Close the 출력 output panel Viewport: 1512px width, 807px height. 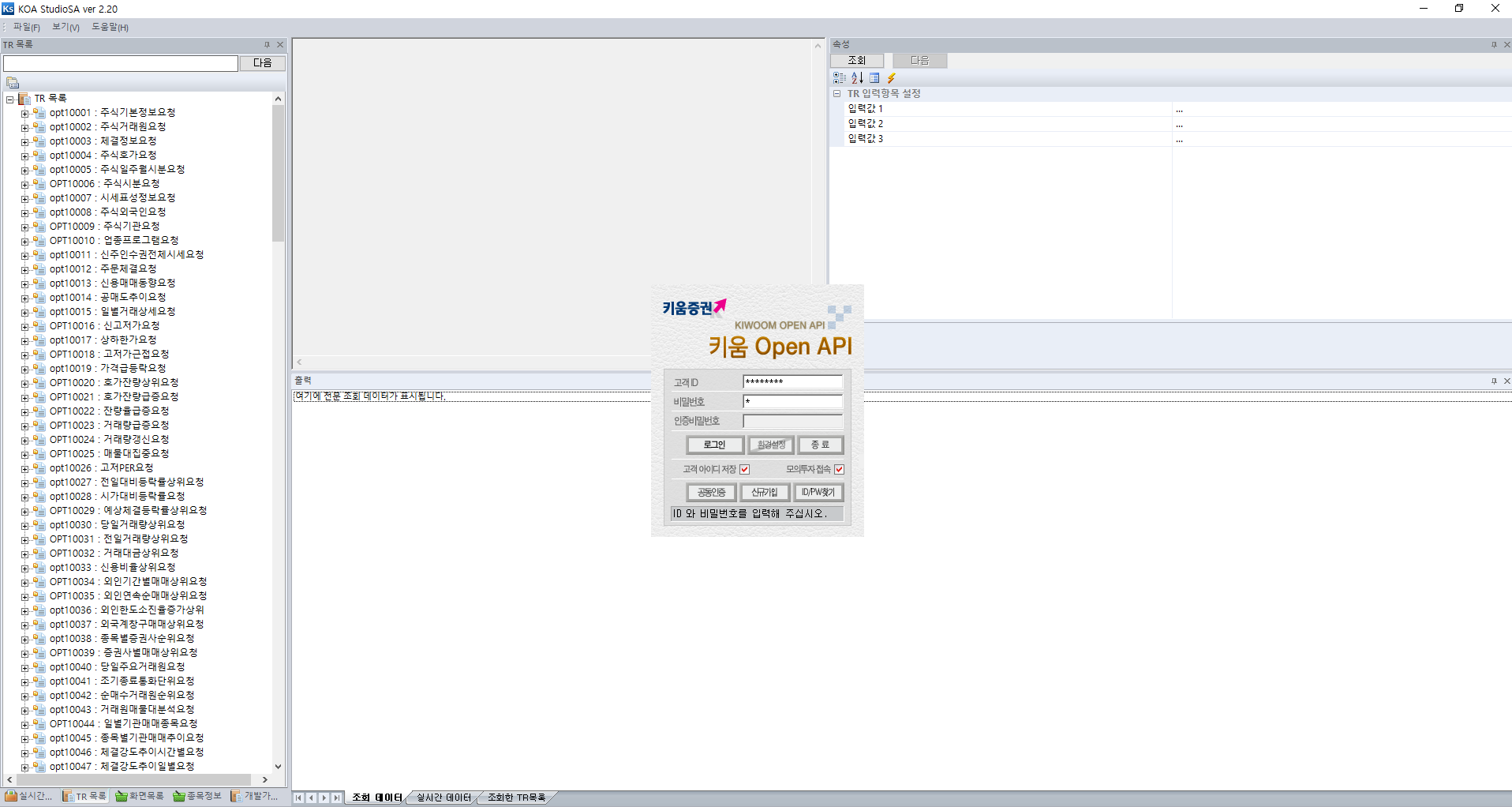[x=1506, y=381]
